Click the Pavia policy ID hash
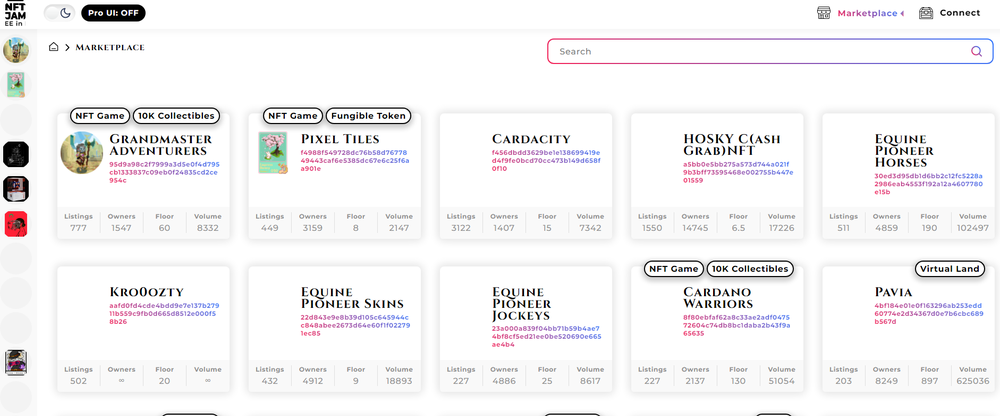The height and width of the screenshot is (416, 1000). pos(929,313)
